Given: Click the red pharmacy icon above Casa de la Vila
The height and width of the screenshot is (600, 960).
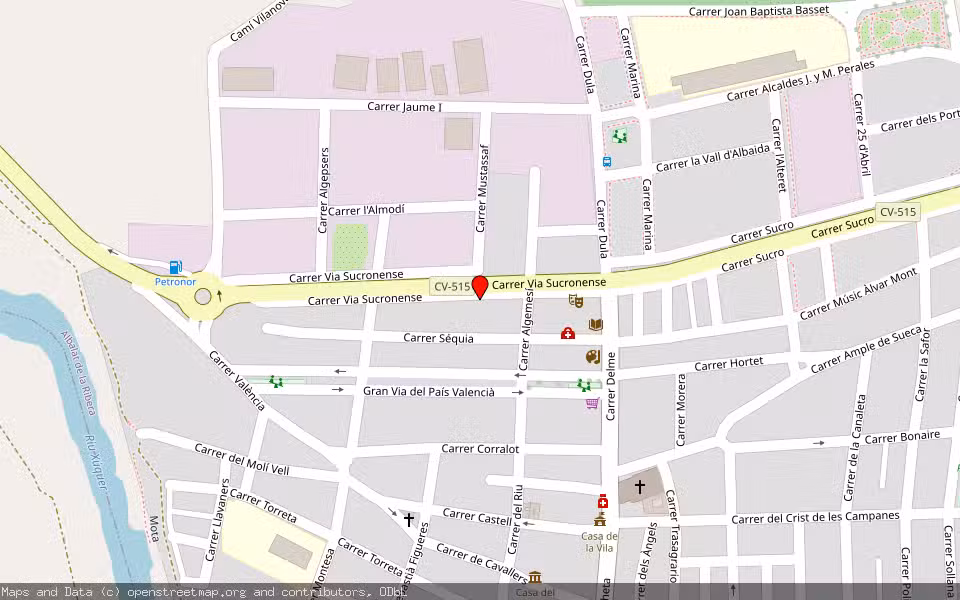Looking at the screenshot, I should point(602,501).
